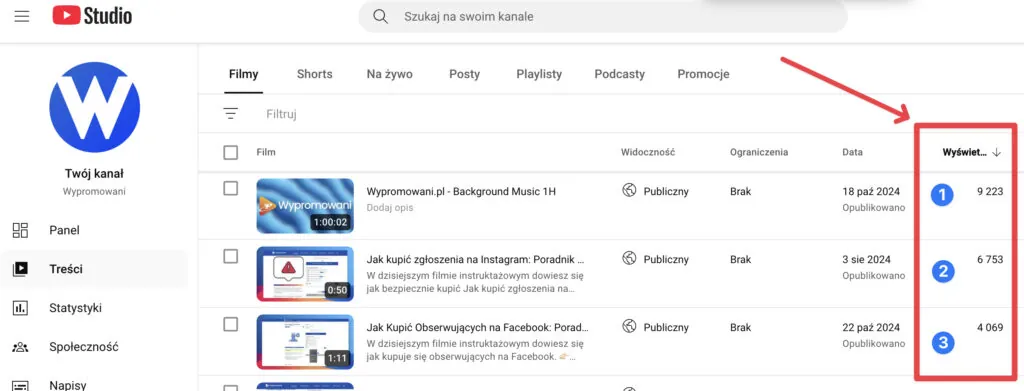Screen dimensions: 1024x391
Task: Click the date "3 sie 2024"
Action: coord(867,259)
